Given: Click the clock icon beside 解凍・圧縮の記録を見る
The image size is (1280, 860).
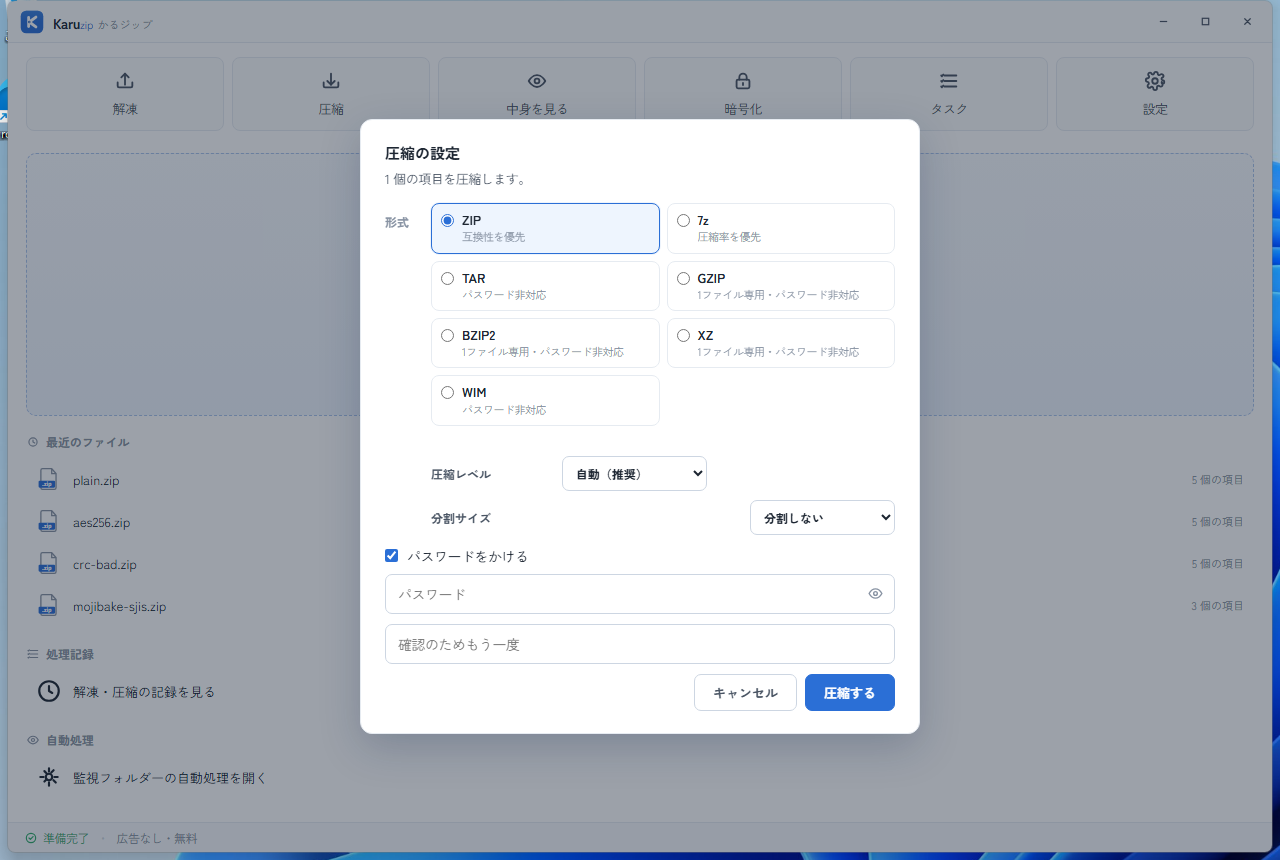Looking at the screenshot, I should (48, 691).
